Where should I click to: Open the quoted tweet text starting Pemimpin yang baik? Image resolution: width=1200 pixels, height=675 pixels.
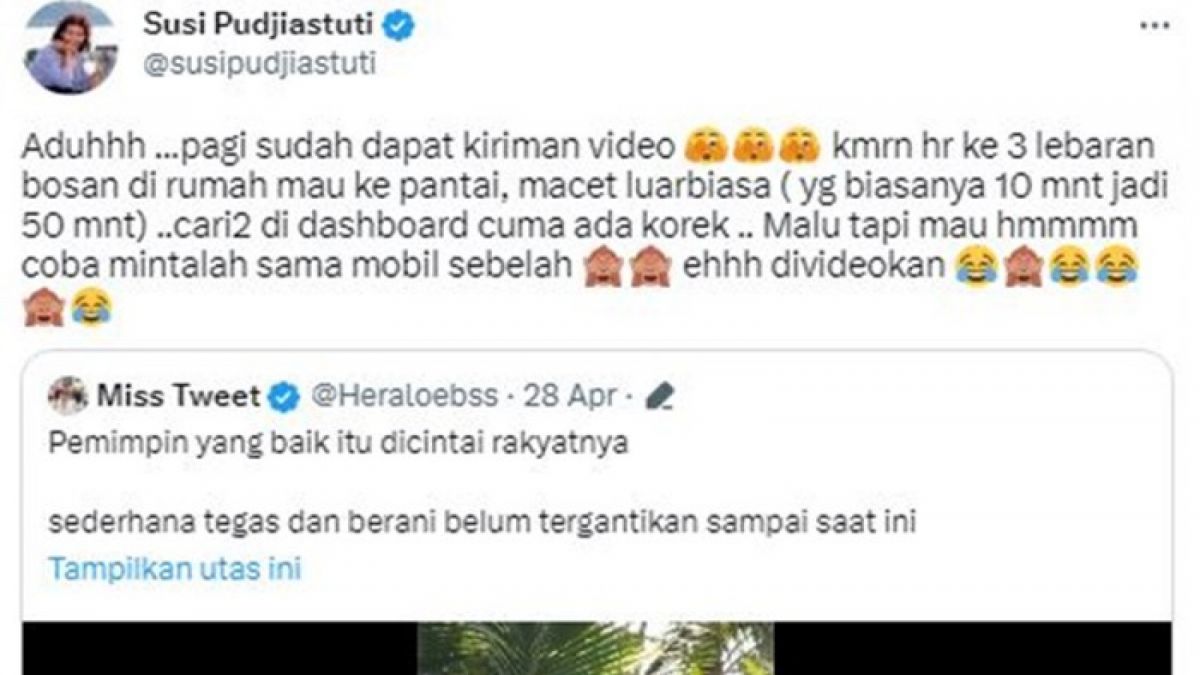click(339, 444)
